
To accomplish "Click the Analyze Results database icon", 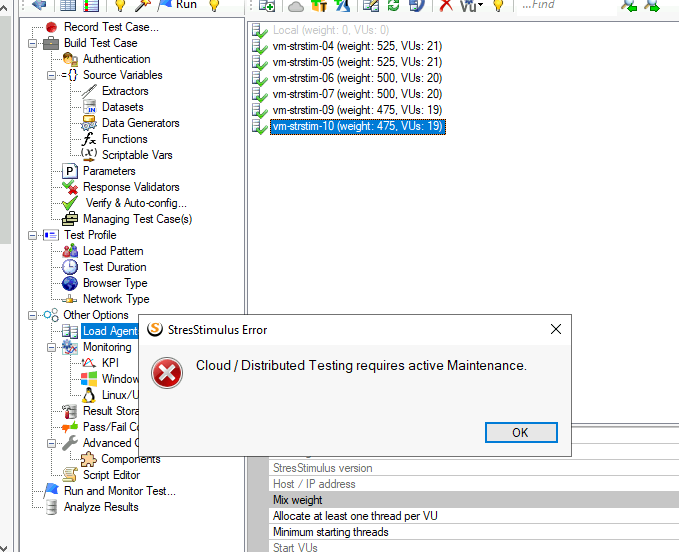I will pos(51,507).
